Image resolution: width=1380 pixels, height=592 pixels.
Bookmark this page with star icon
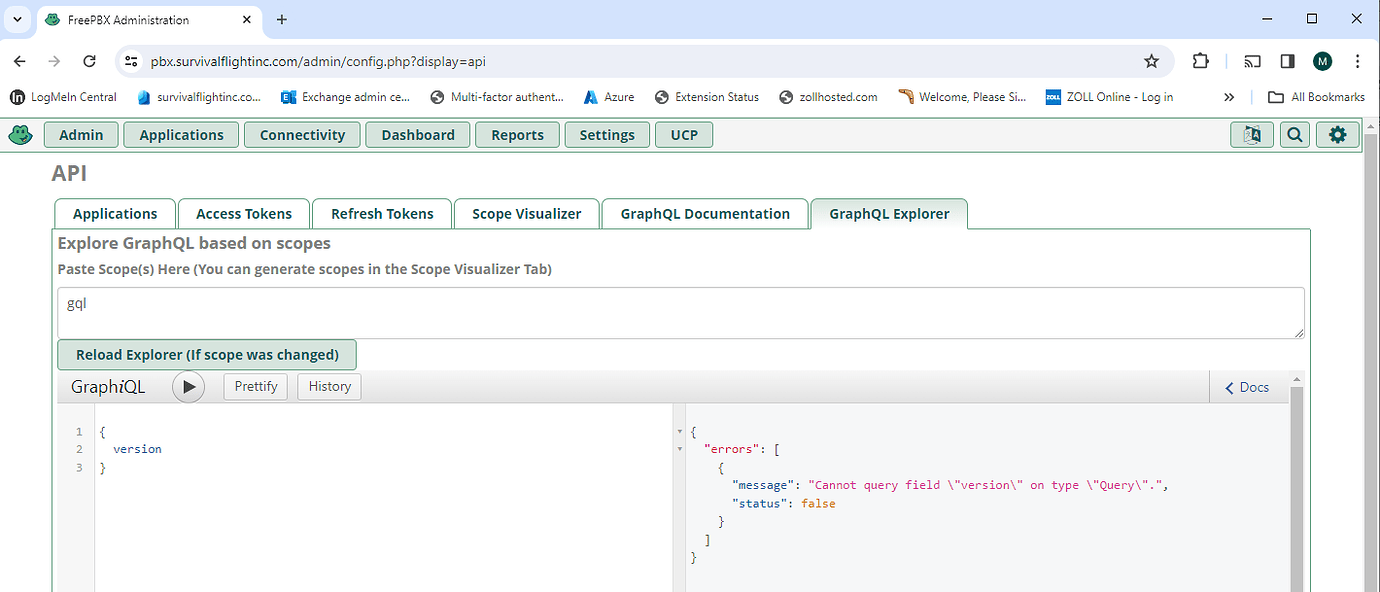pyautogui.click(x=1151, y=61)
